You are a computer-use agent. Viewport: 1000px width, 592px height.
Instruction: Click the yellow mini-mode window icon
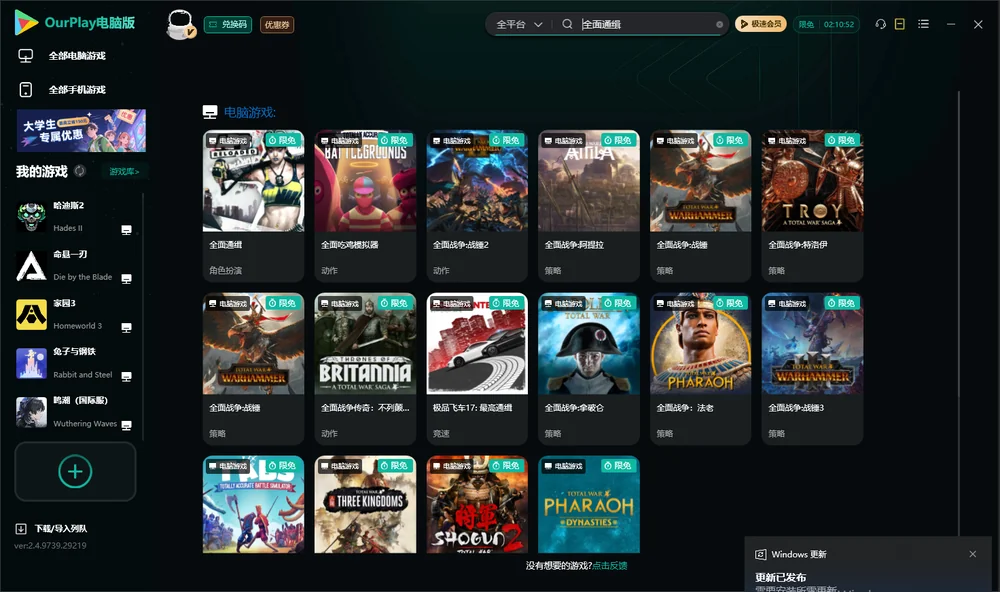[900, 24]
